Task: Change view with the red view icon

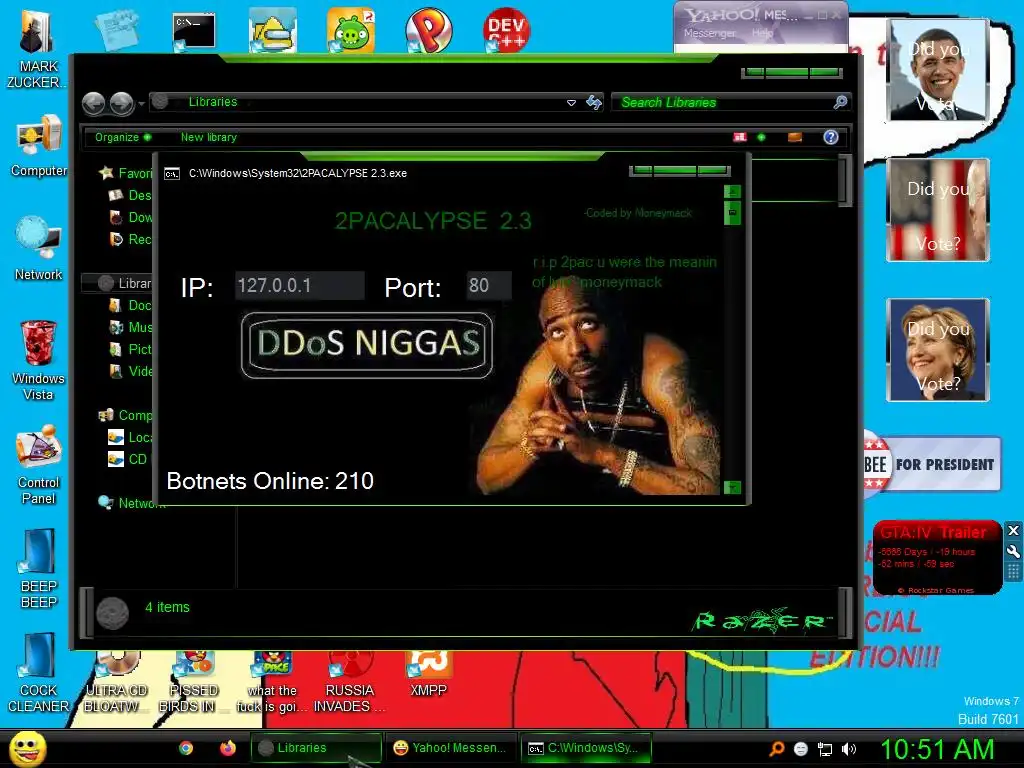Action: (740, 137)
